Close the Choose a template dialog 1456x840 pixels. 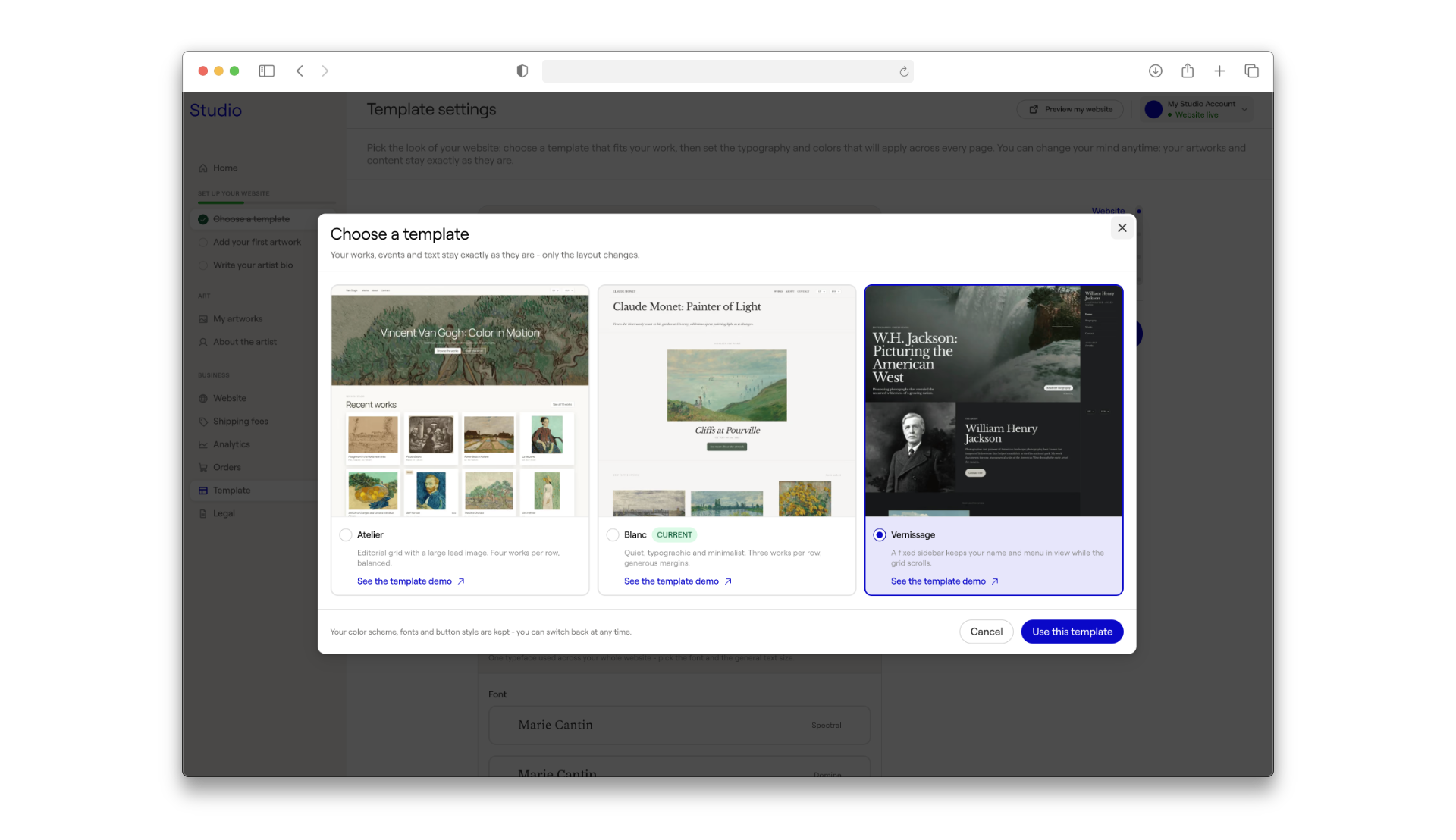coord(1122,227)
